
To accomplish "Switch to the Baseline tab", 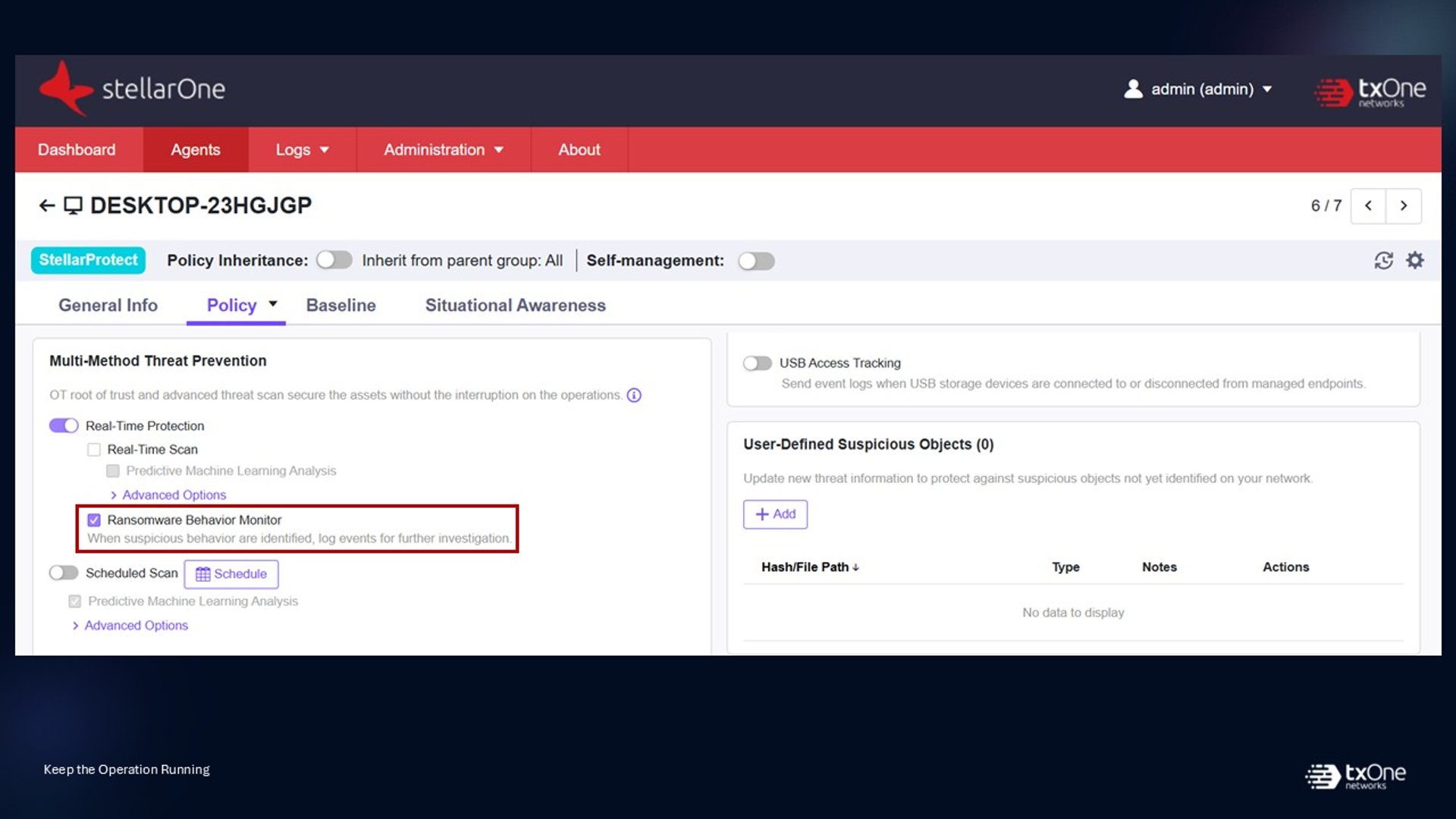I will click(x=340, y=305).
